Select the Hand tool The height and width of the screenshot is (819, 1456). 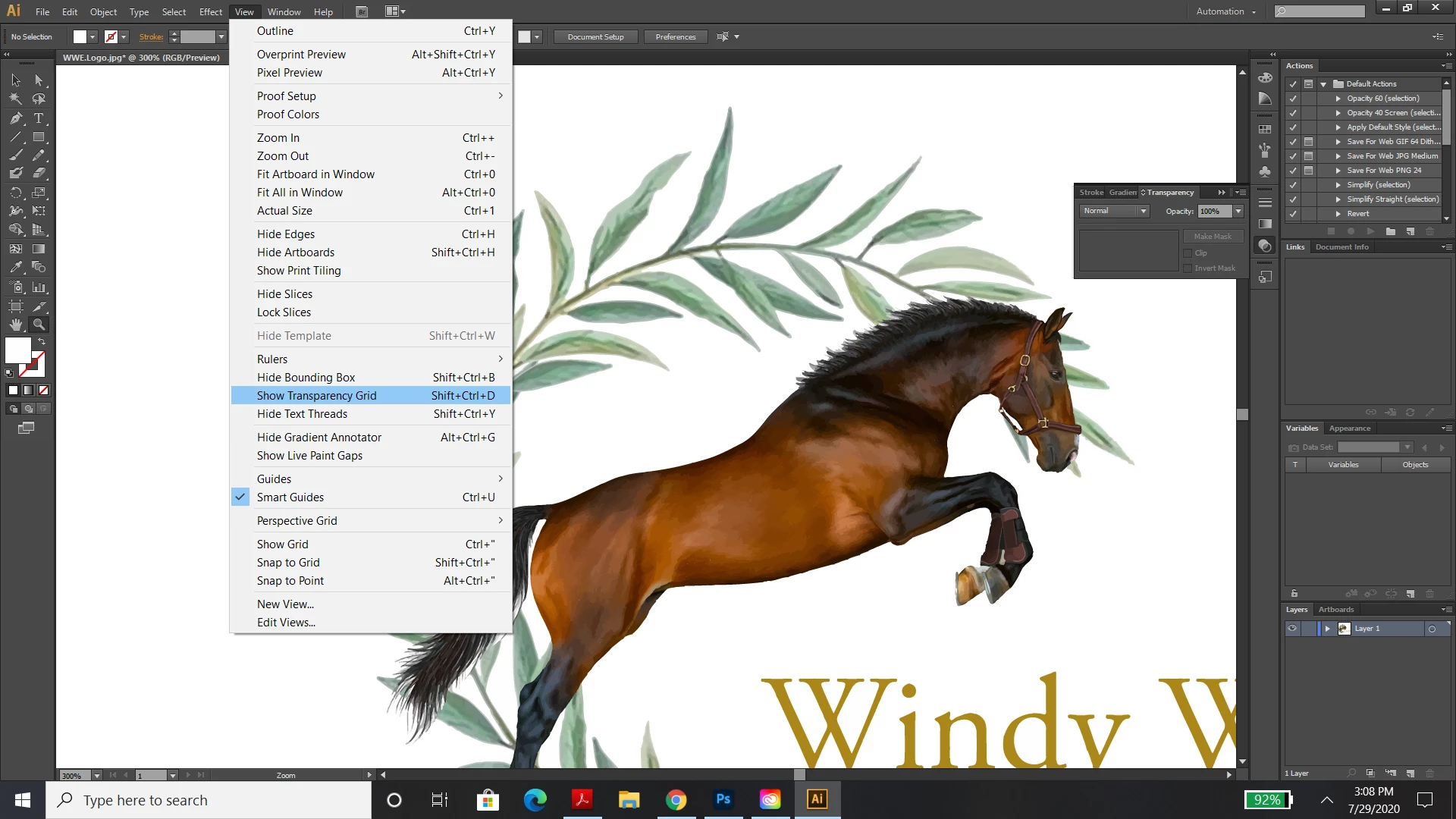pyautogui.click(x=16, y=325)
